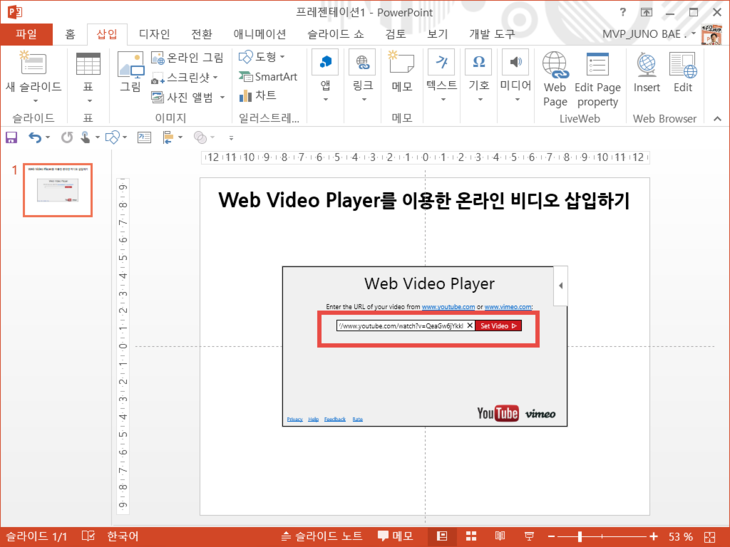
Task: Click Web Browser Insert icon
Action: tap(647, 65)
